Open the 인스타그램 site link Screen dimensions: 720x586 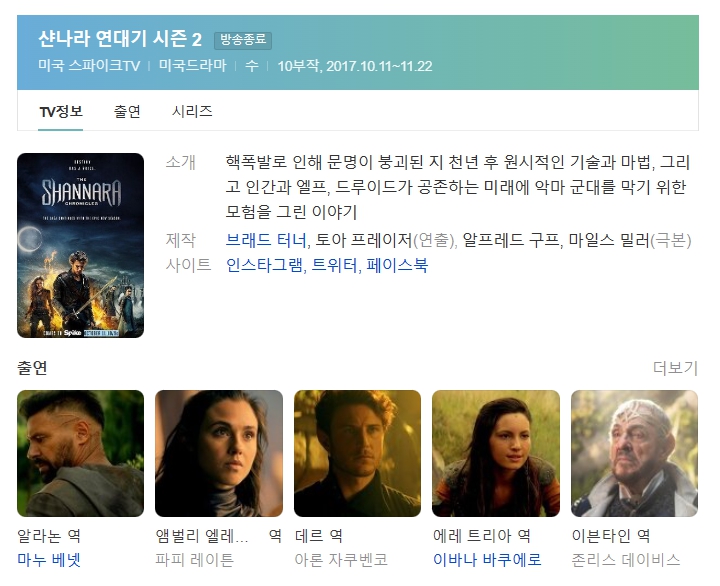click(264, 265)
